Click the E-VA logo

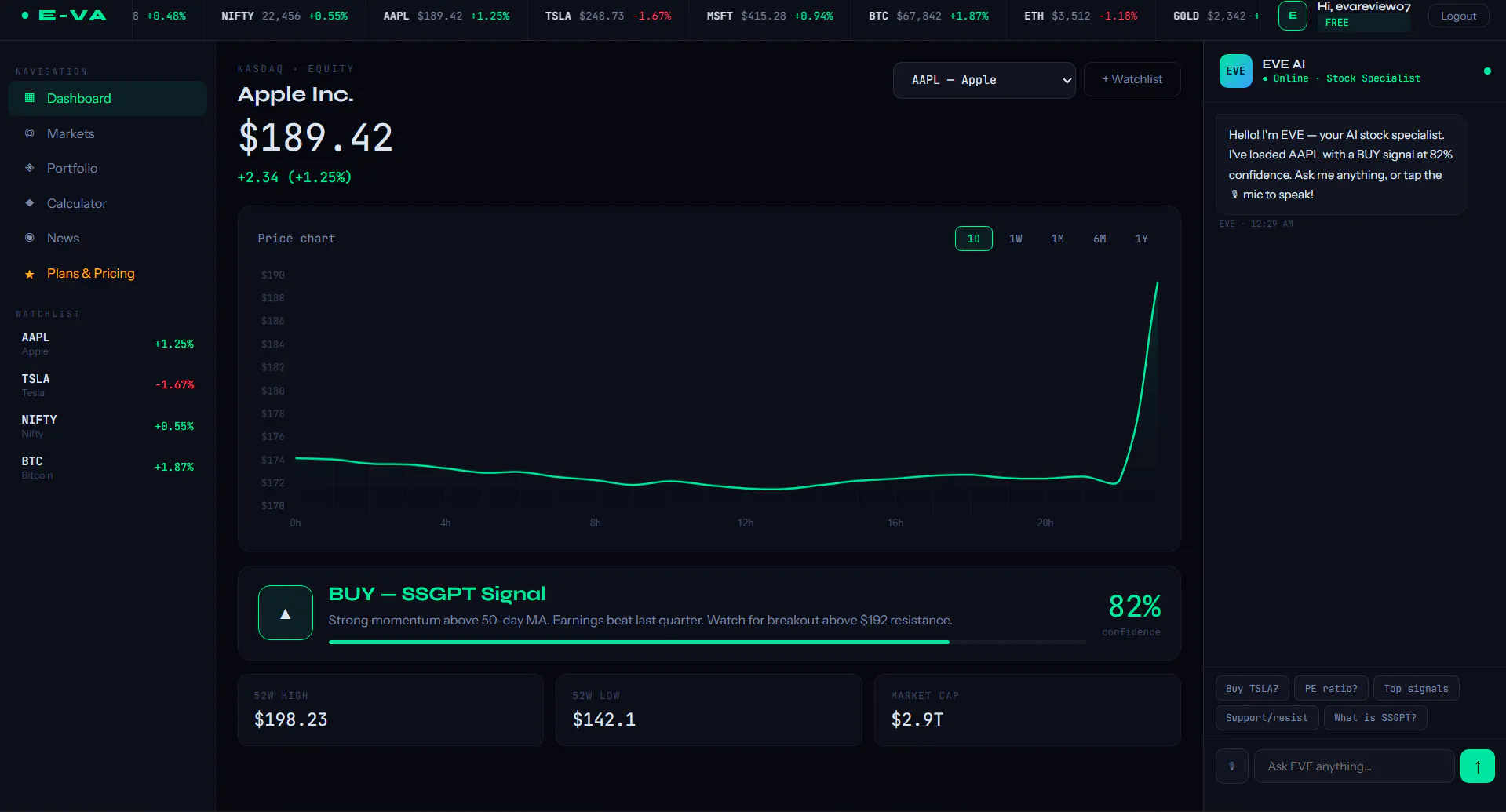coord(64,16)
